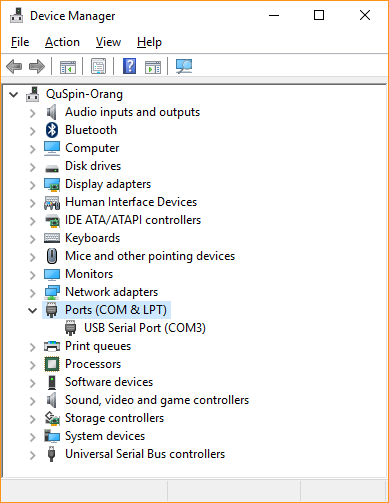Image resolution: width=389 pixels, height=503 pixels.
Task: Select the Processors label
Action: (x=93, y=364)
